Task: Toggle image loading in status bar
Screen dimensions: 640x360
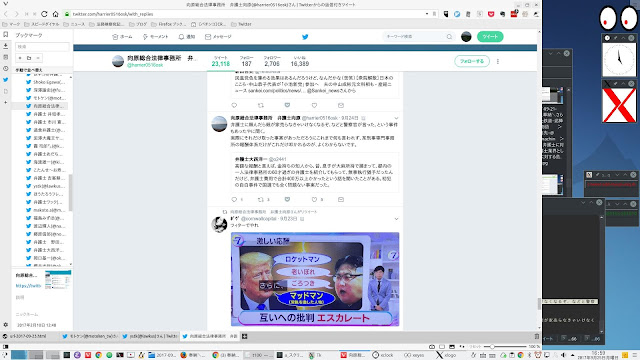Action: [x=452, y=347]
